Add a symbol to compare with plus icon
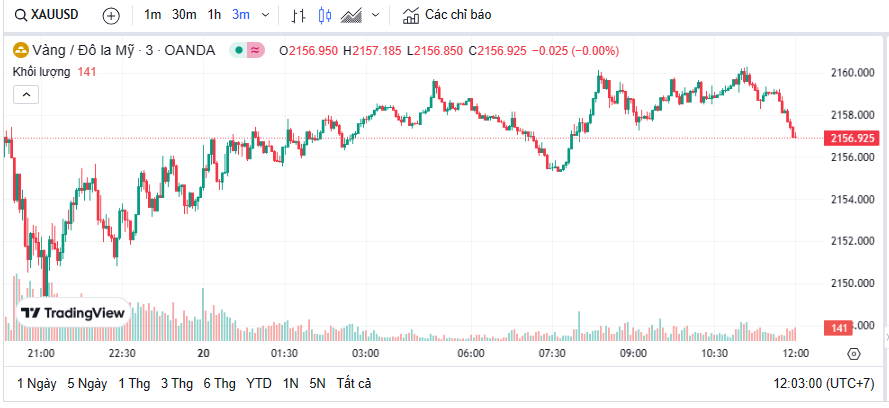The height and width of the screenshot is (408, 889). [111, 16]
